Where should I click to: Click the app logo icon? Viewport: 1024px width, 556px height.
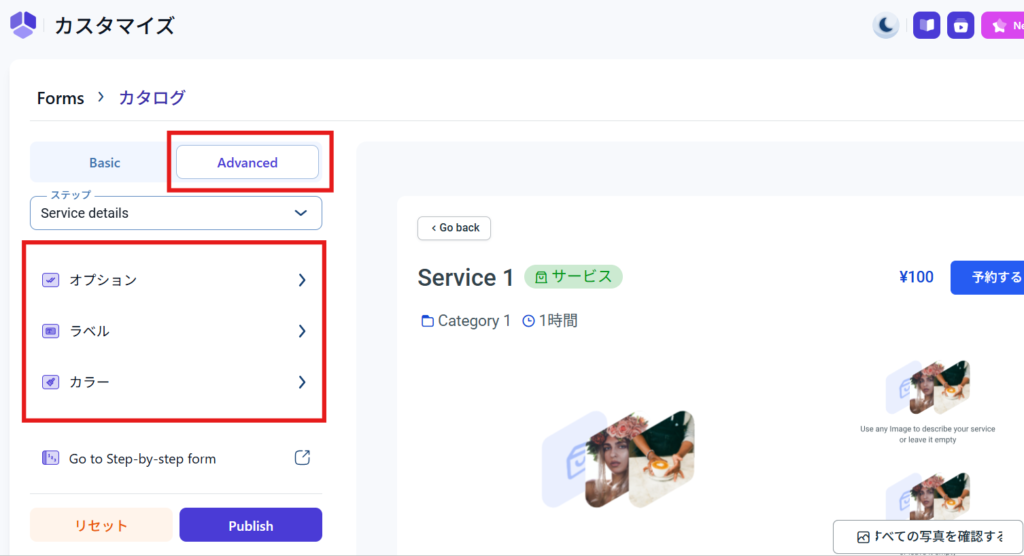(x=23, y=25)
